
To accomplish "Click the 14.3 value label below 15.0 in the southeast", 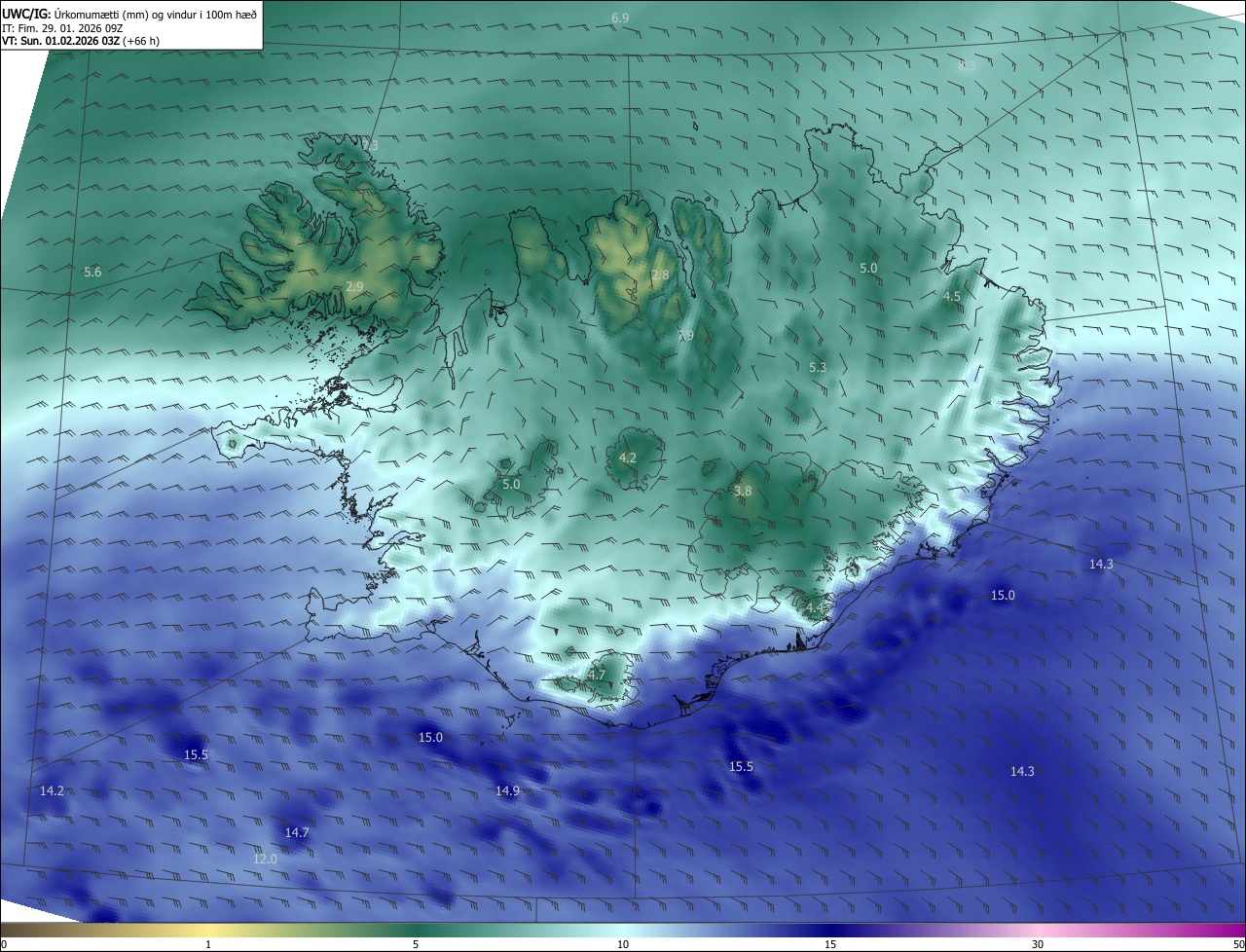I will click(x=1022, y=771).
